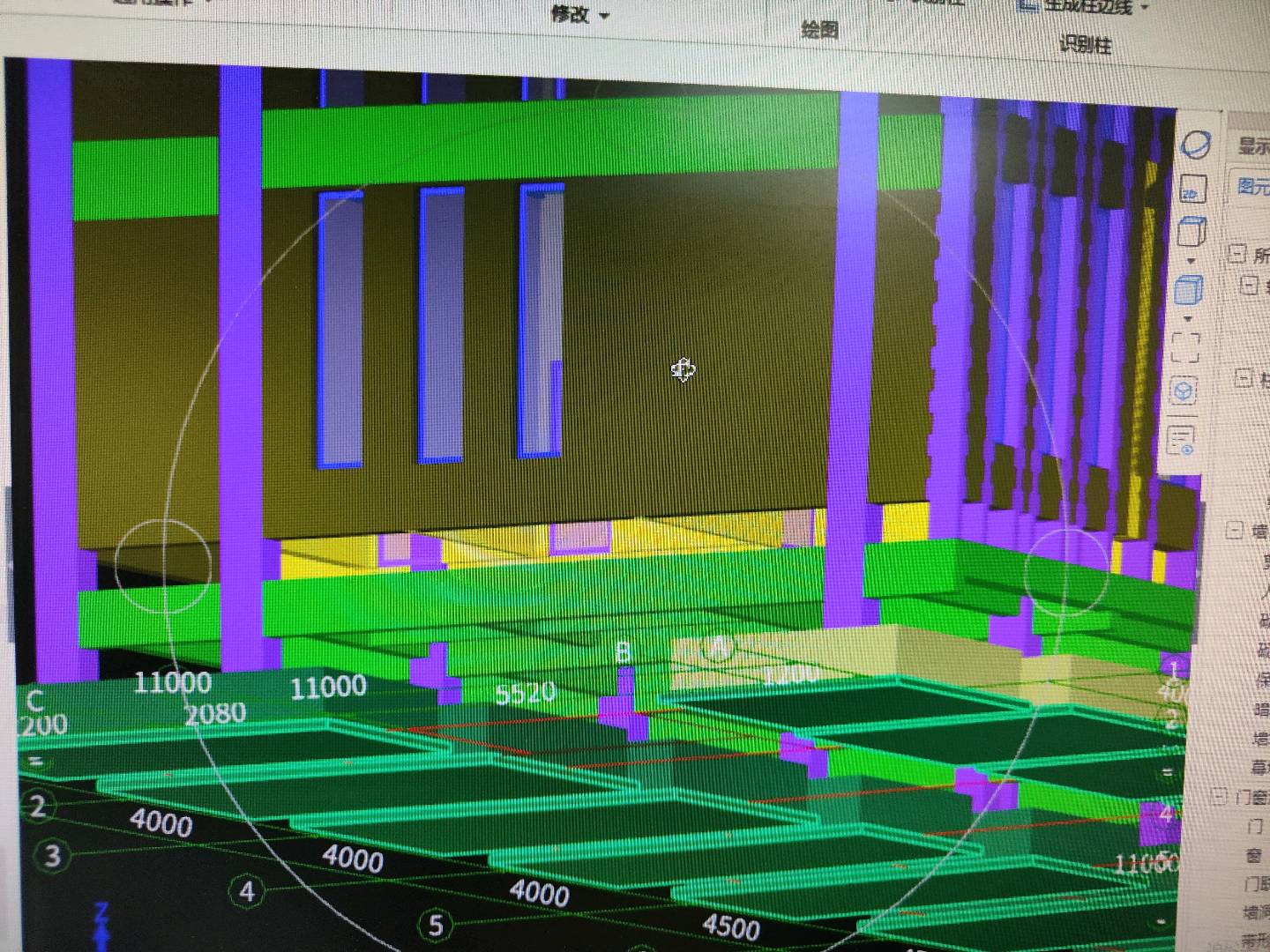This screenshot has width=1270, height=952.
Task: Click the framed cube partial 3D icon
Action: (1184, 390)
